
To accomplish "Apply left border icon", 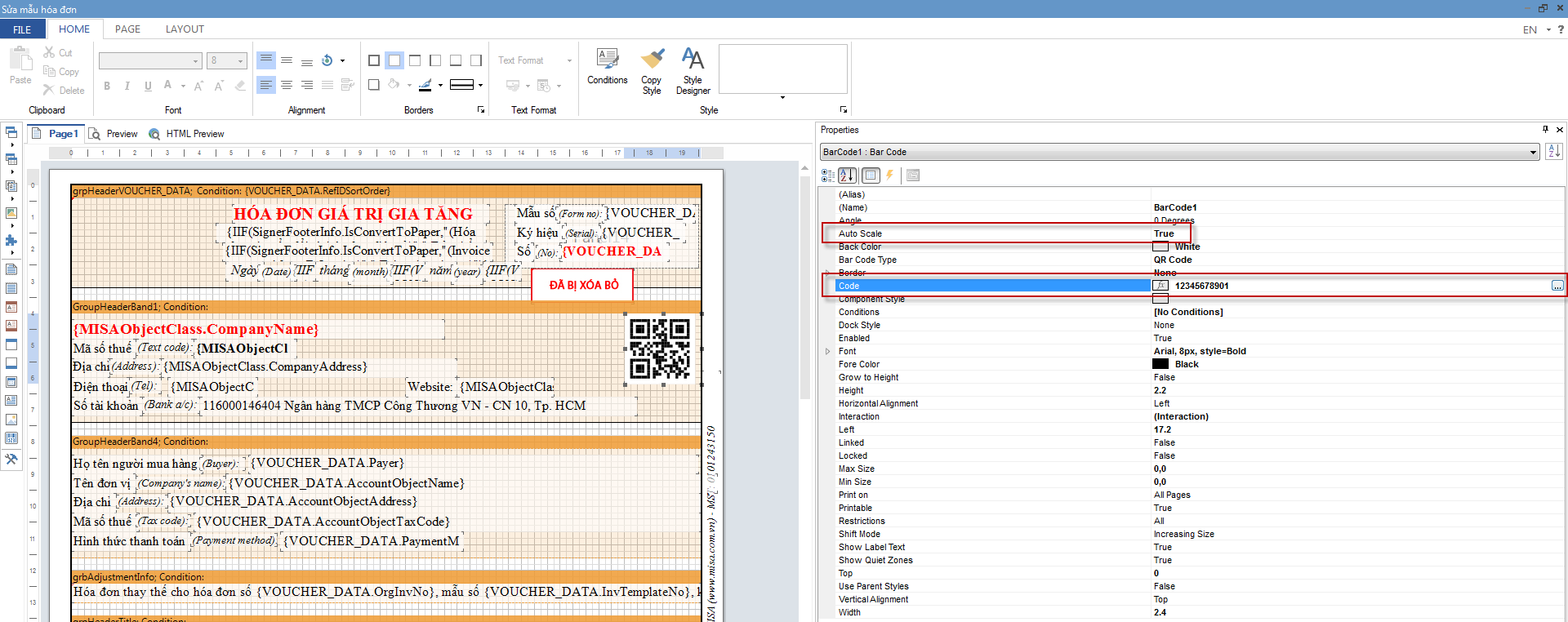I will (435, 60).
